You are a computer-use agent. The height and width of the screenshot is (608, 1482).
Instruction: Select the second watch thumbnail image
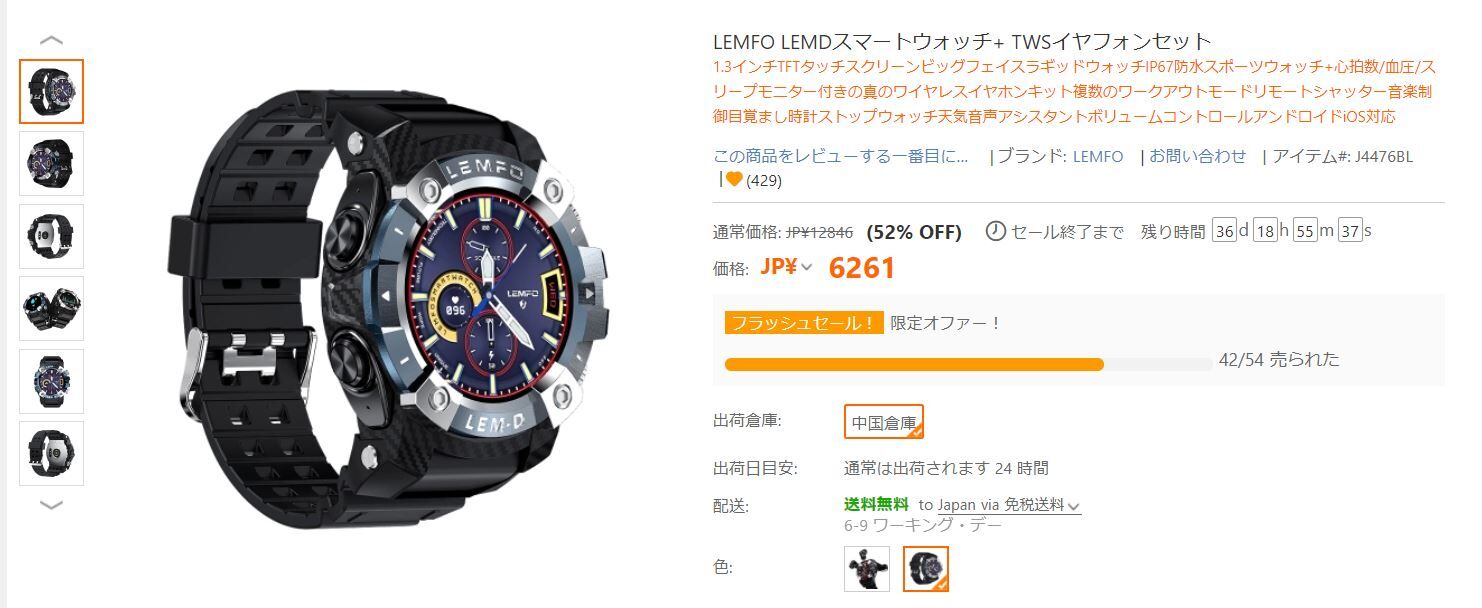(x=51, y=164)
